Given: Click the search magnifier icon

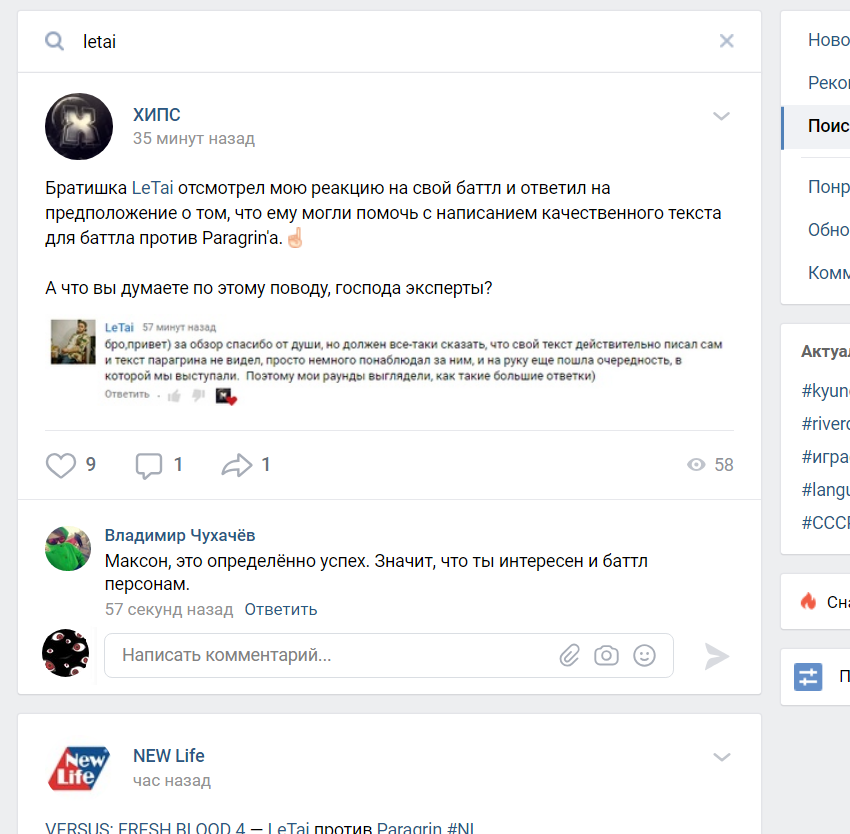Looking at the screenshot, I should (x=54, y=41).
